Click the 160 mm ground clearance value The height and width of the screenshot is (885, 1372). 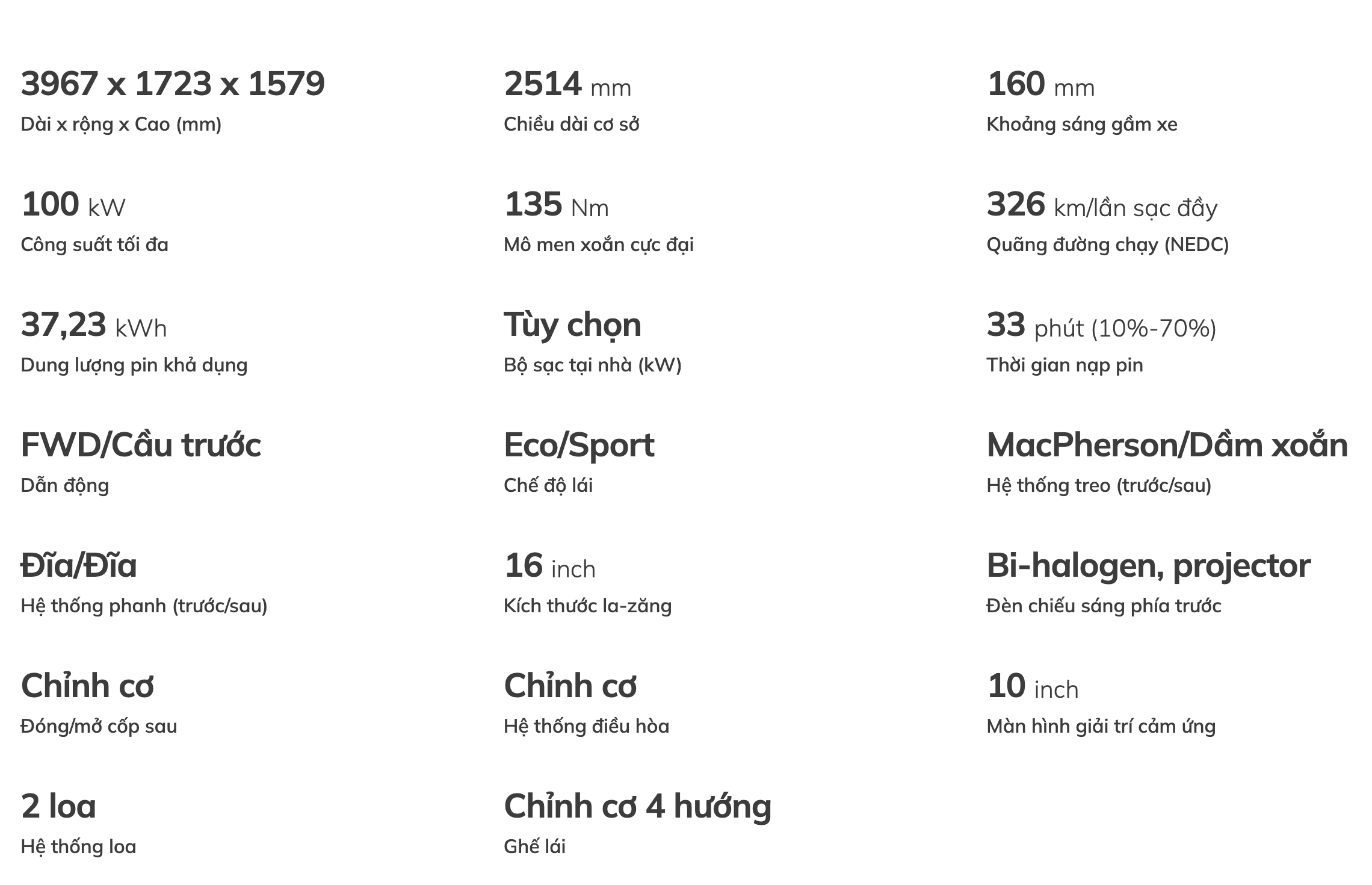[x=1040, y=84]
